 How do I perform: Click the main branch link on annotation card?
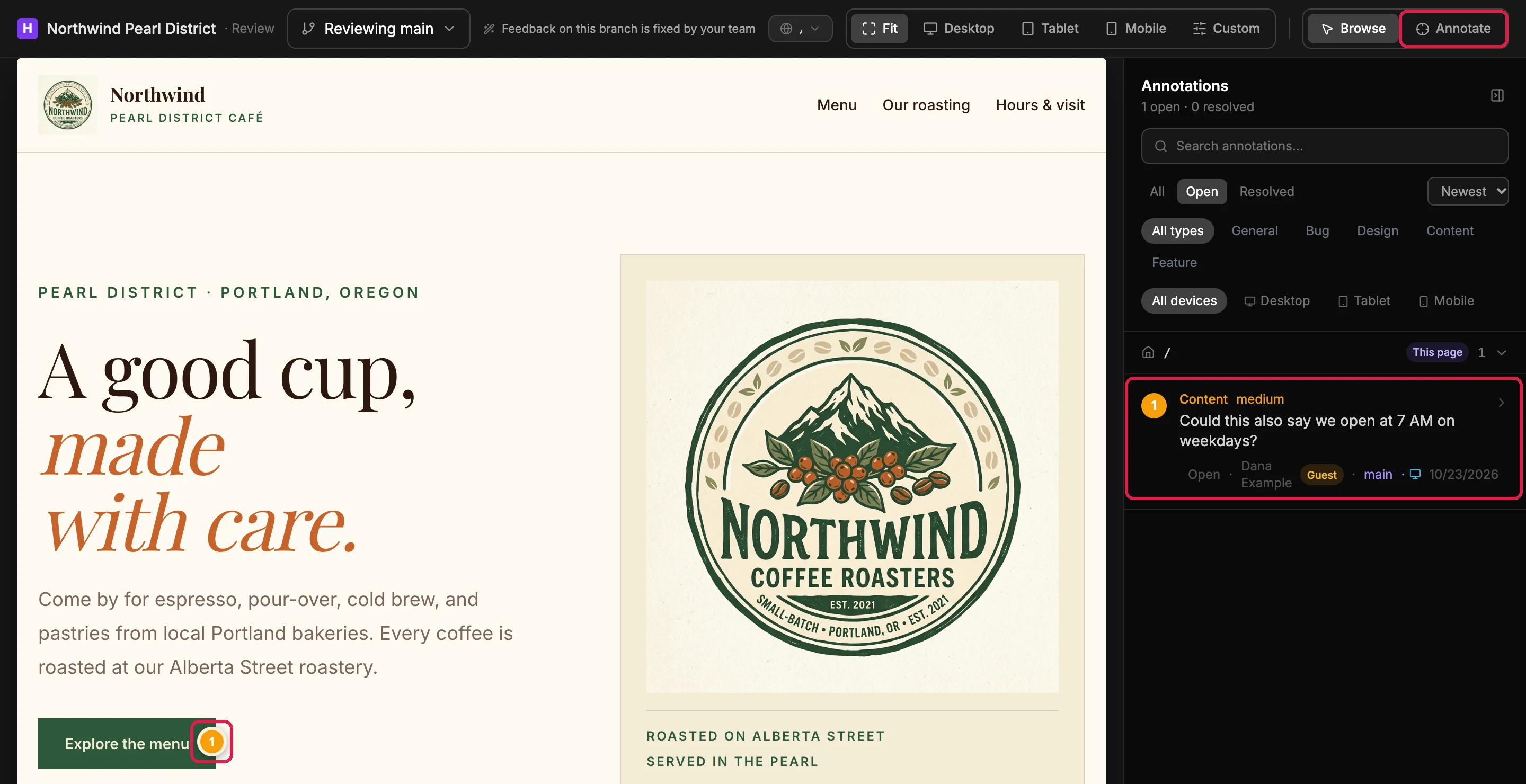pyautogui.click(x=1377, y=474)
